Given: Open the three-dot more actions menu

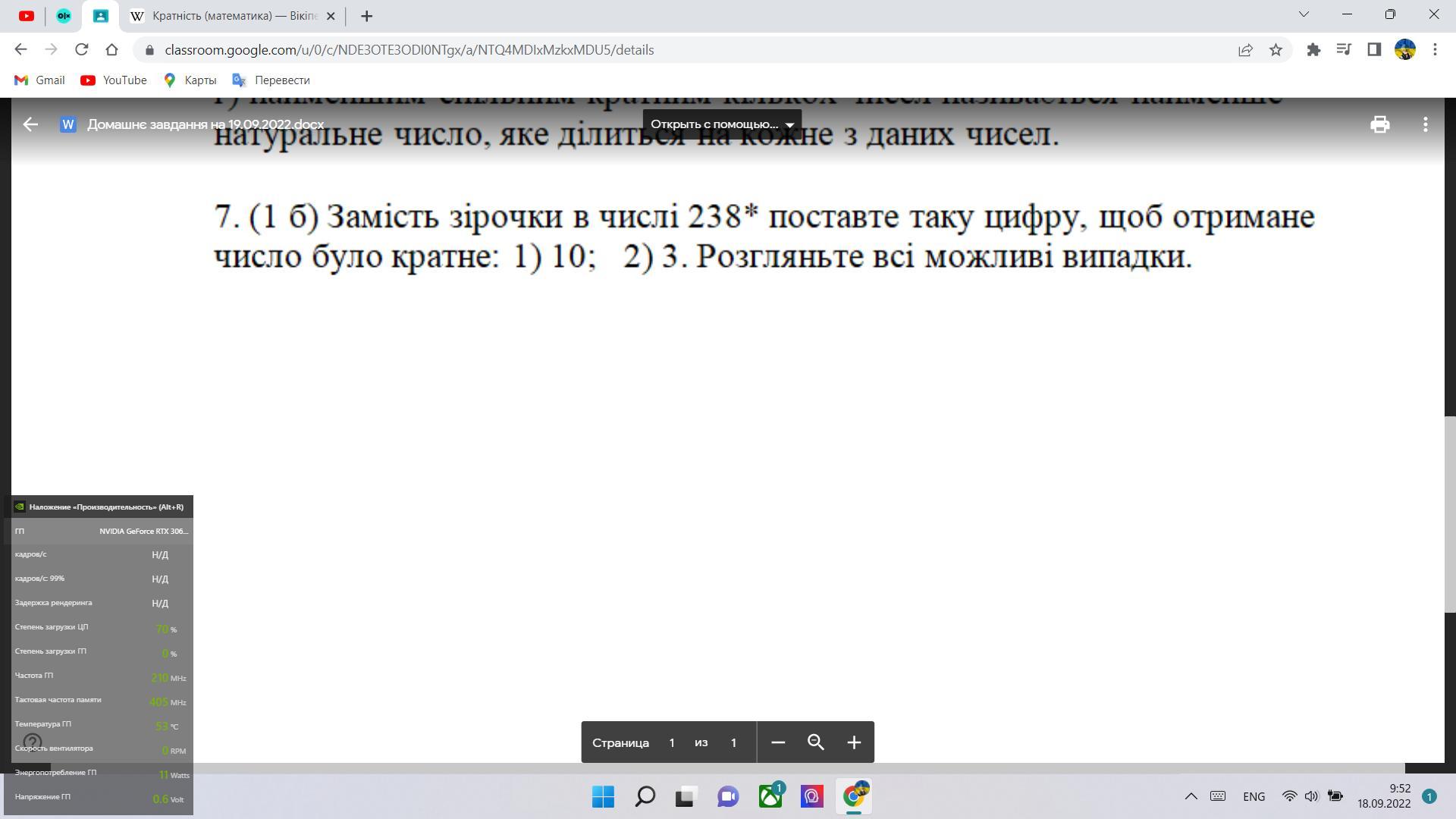Looking at the screenshot, I should (1426, 124).
